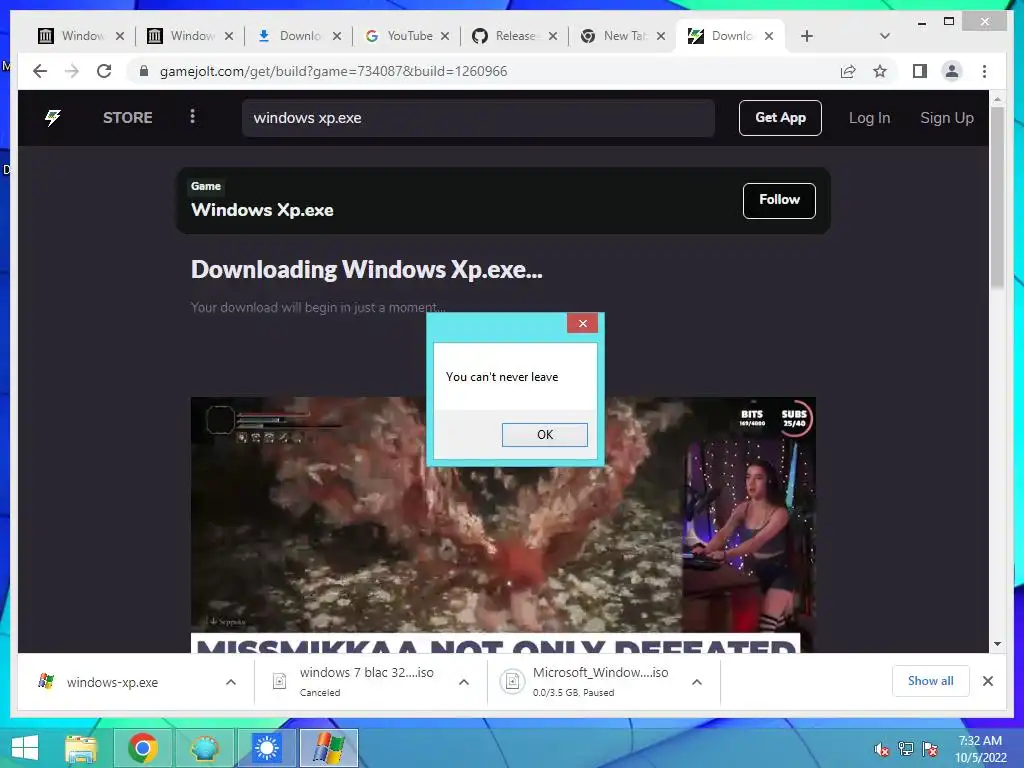The width and height of the screenshot is (1024, 768).
Task: Switch to the second Windows archive tab
Action: (183, 36)
